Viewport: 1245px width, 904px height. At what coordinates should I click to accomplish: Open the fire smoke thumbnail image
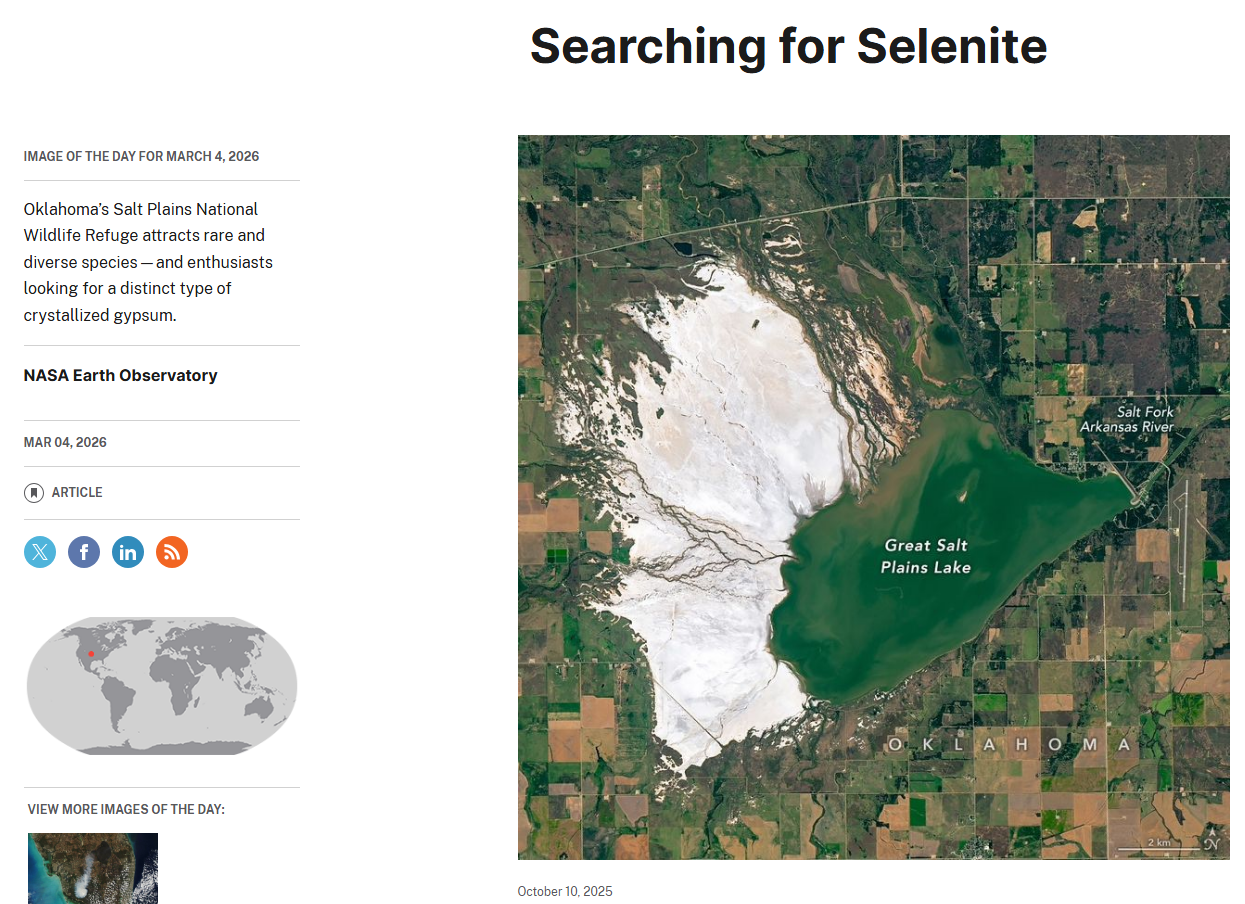(x=93, y=868)
